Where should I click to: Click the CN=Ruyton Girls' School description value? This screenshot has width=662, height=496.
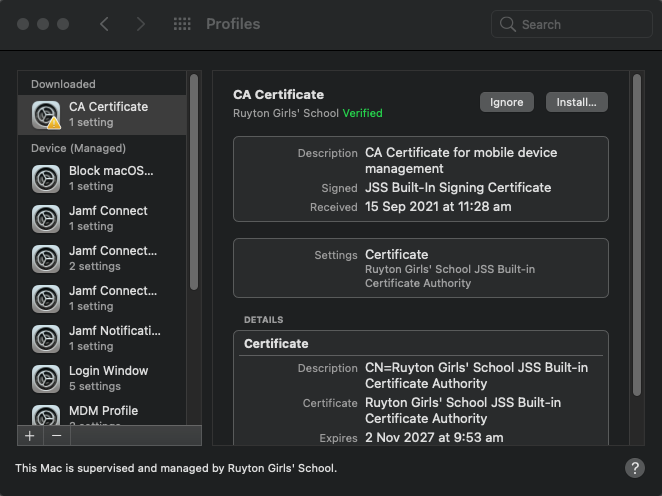click(x=476, y=375)
